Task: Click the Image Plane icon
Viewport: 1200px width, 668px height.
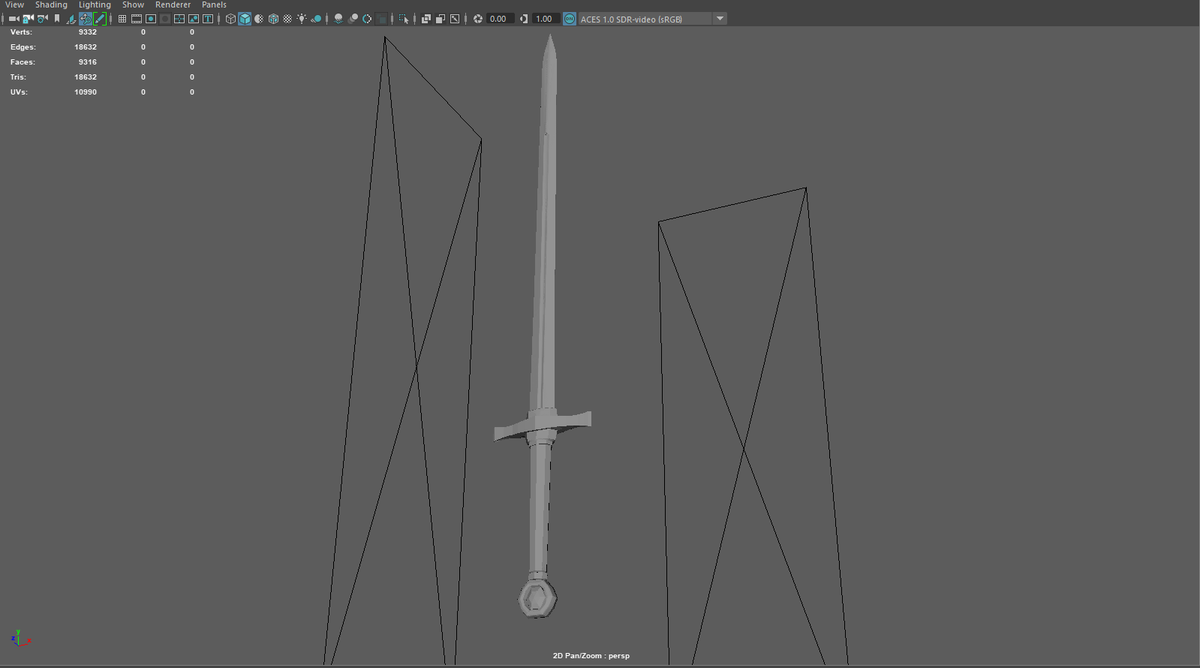Action: click(x=71, y=19)
